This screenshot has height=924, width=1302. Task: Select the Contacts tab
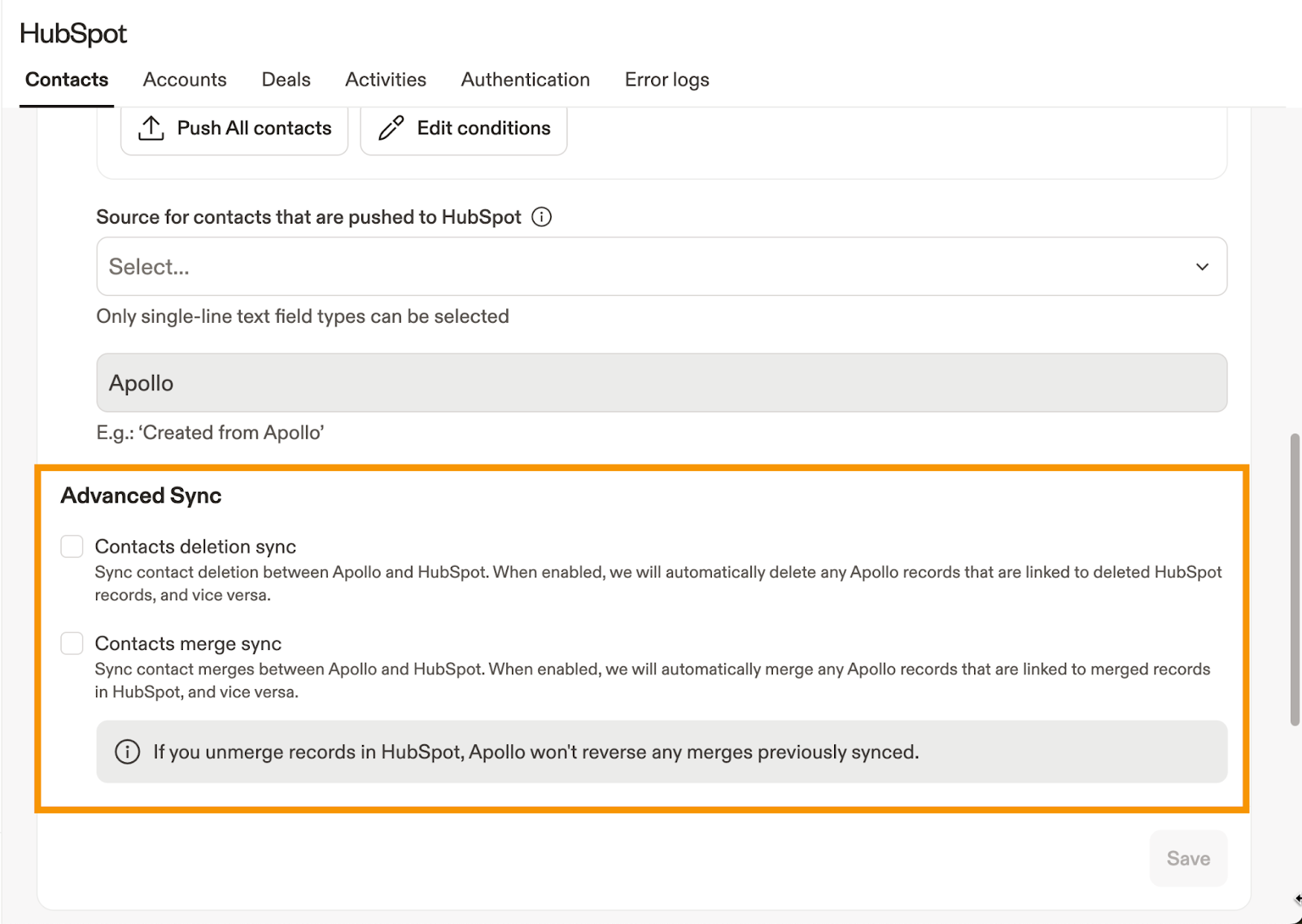[x=67, y=80]
